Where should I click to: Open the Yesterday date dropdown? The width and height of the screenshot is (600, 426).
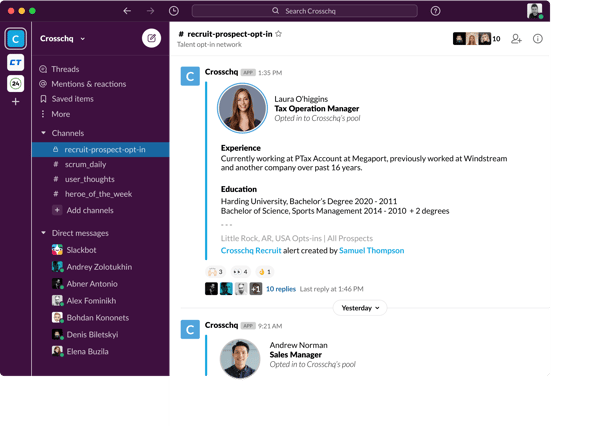[360, 308]
